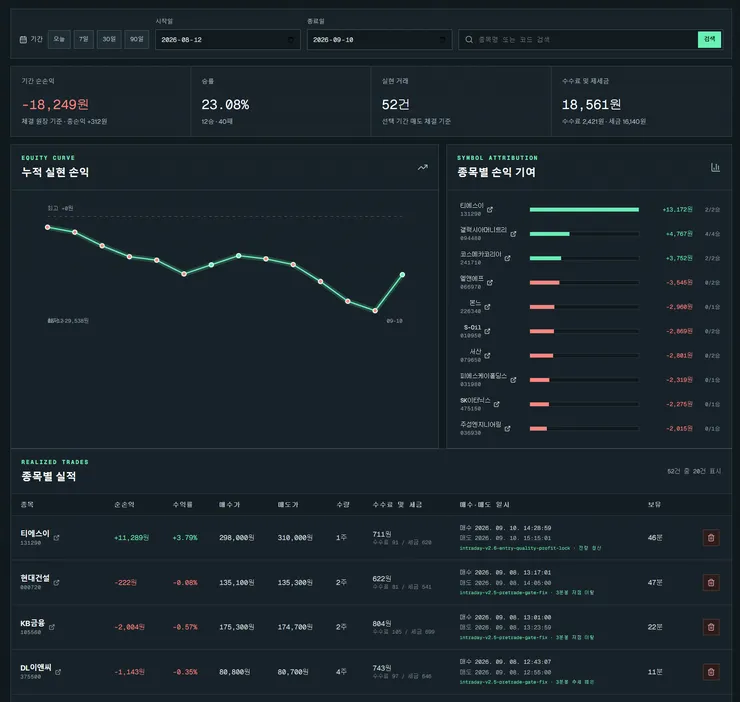Select the 오늘 period preset
Image resolution: width=740 pixels, height=702 pixels.
[x=59, y=39]
